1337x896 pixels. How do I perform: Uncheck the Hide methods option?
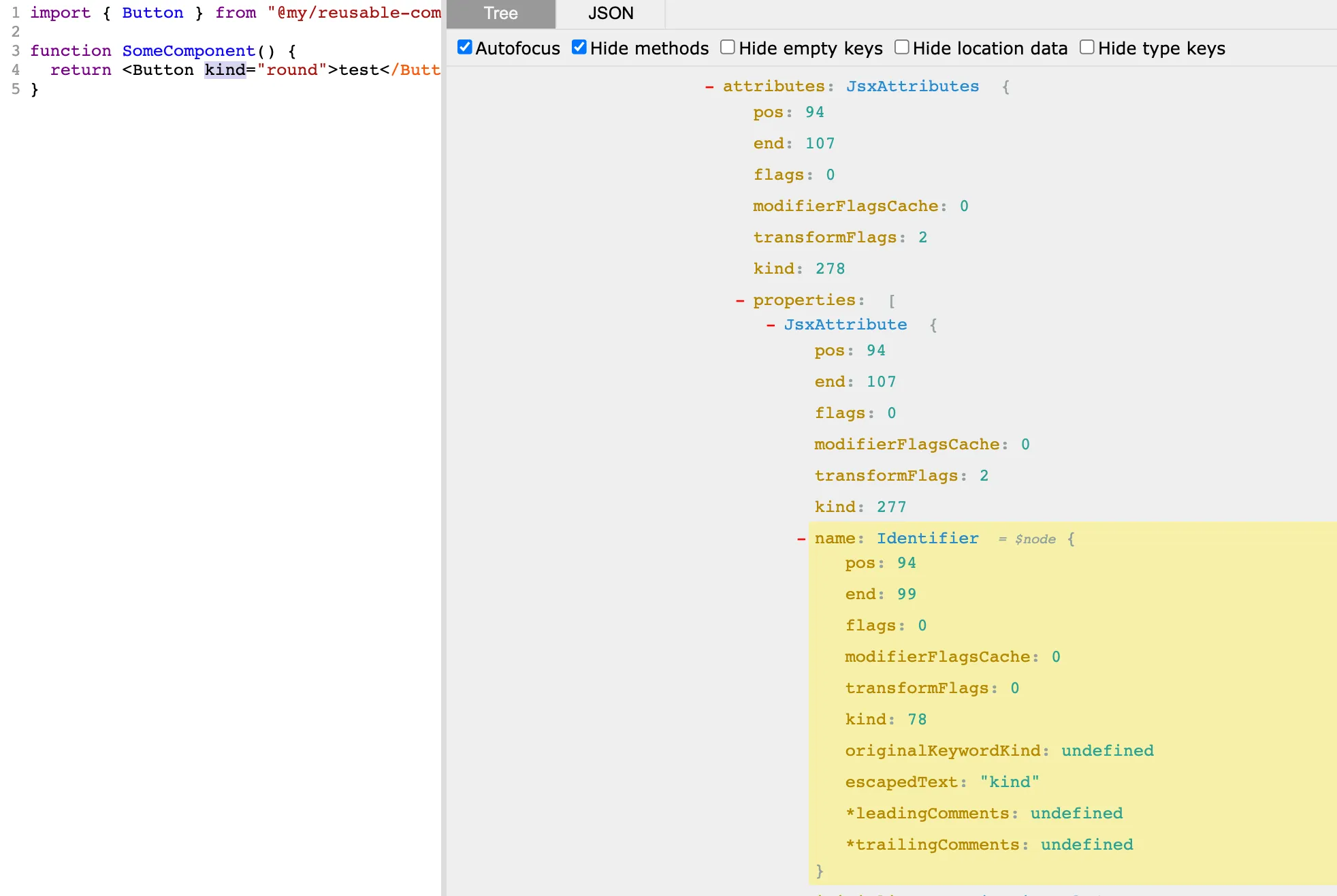point(579,46)
